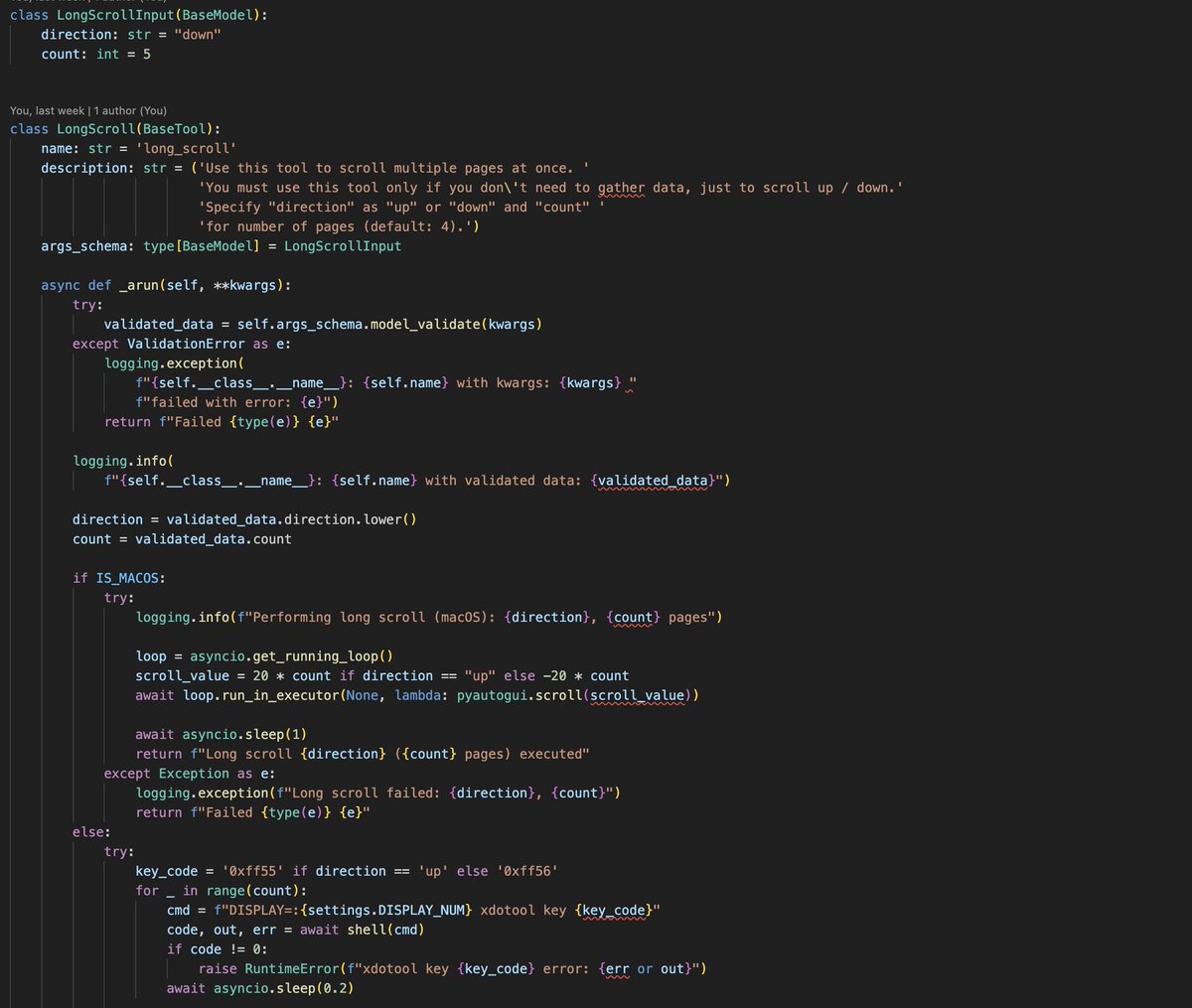Click the 'except Exception as e:' line

(190, 774)
